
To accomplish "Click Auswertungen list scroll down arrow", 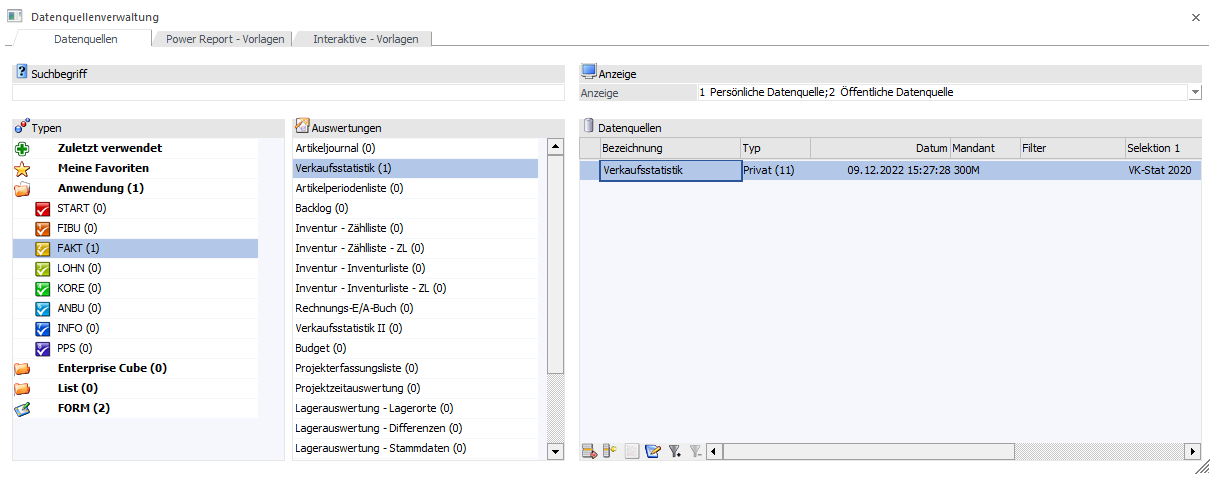I will (556, 452).
